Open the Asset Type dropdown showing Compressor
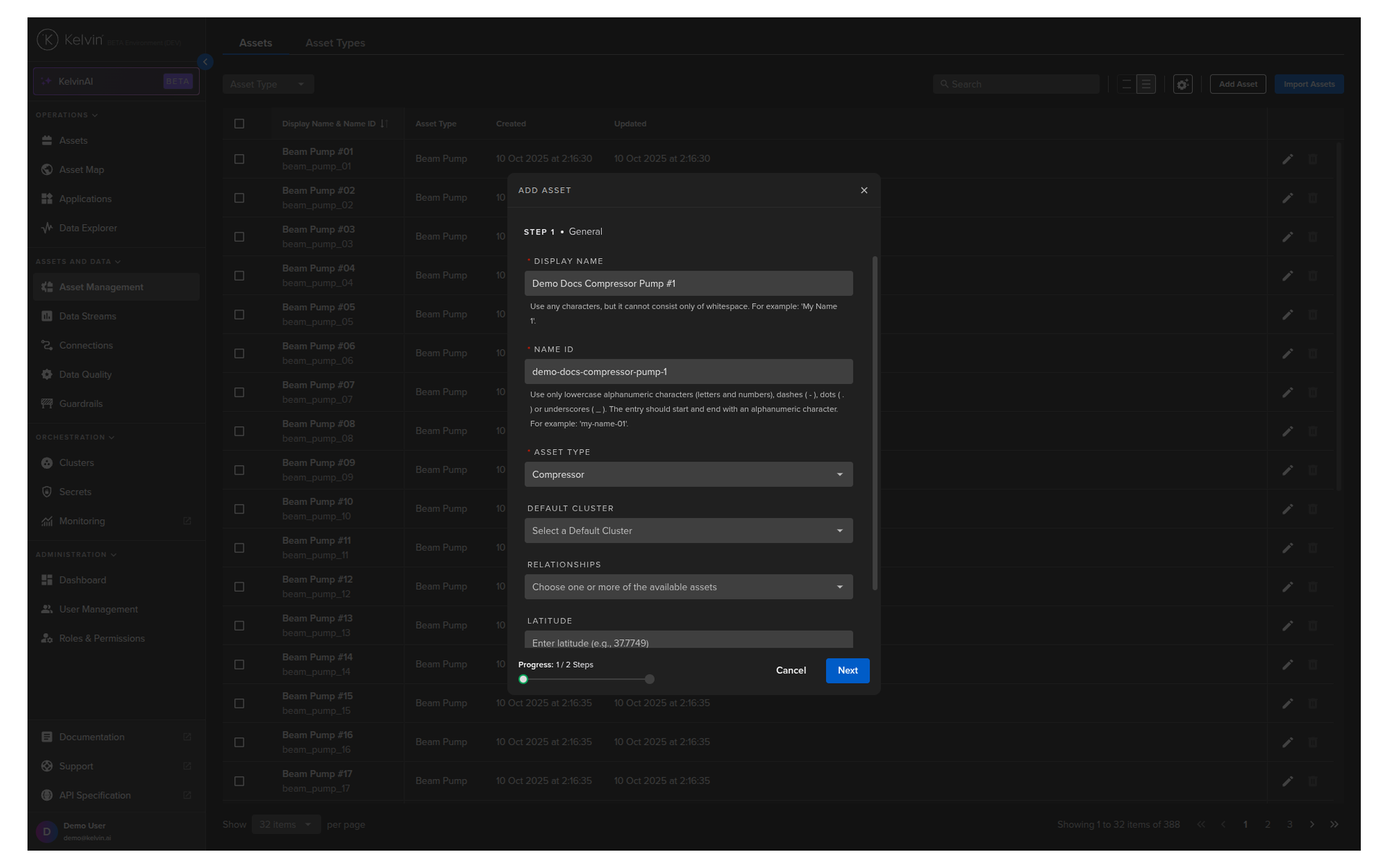Screen dimensions: 1389x868 [x=688, y=475]
